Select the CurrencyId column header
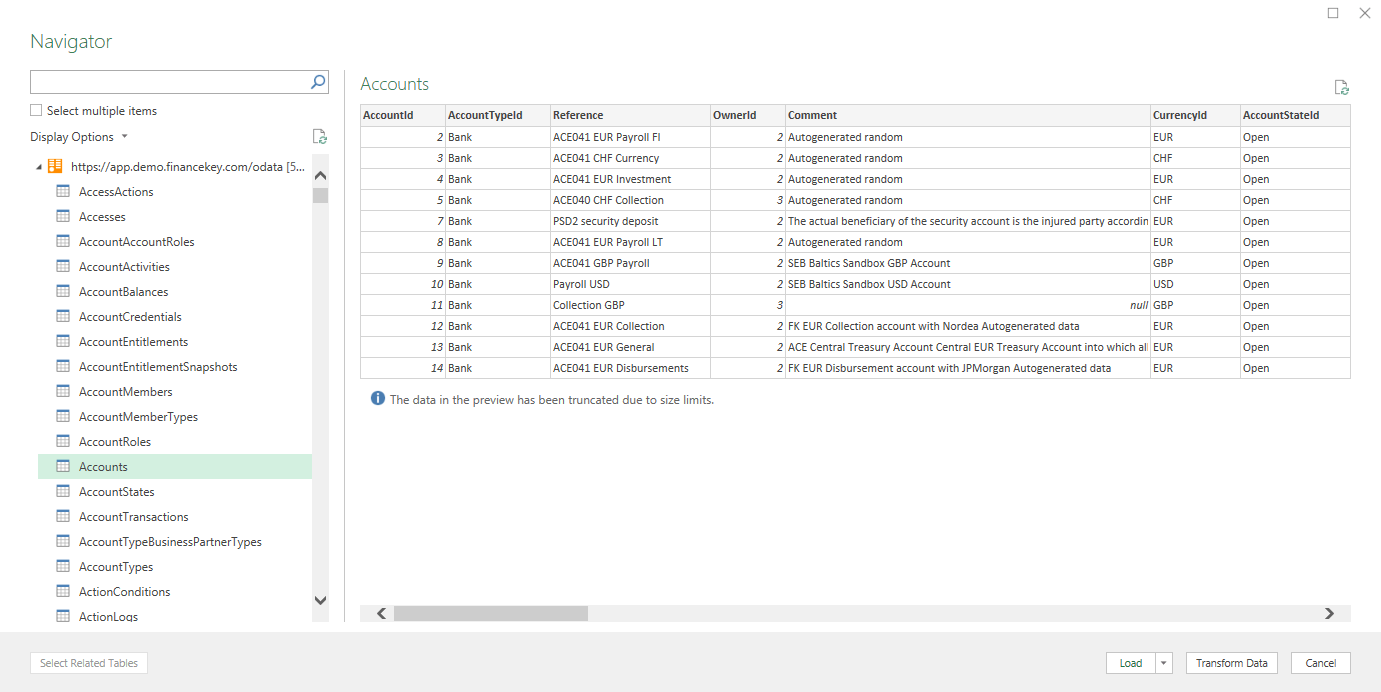This screenshot has width=1381, height=692. click(1195, 116)
